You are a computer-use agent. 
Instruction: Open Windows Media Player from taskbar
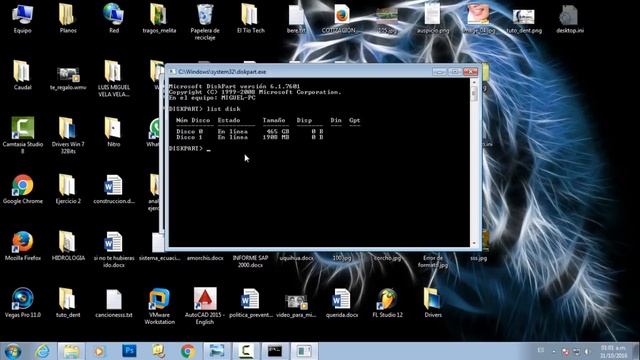99,351
